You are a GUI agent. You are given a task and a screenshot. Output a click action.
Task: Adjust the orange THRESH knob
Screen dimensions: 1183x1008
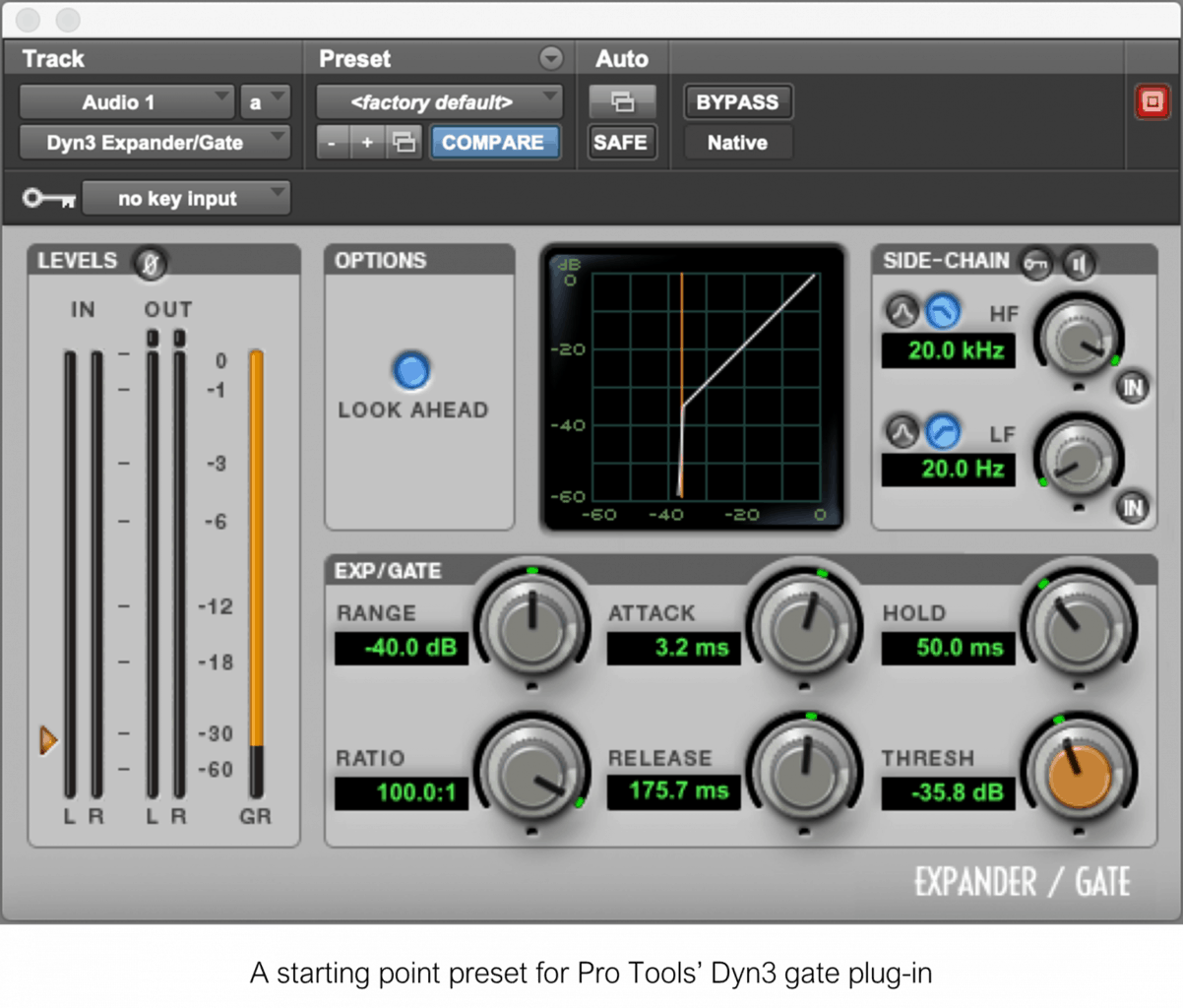(1080, 776)
